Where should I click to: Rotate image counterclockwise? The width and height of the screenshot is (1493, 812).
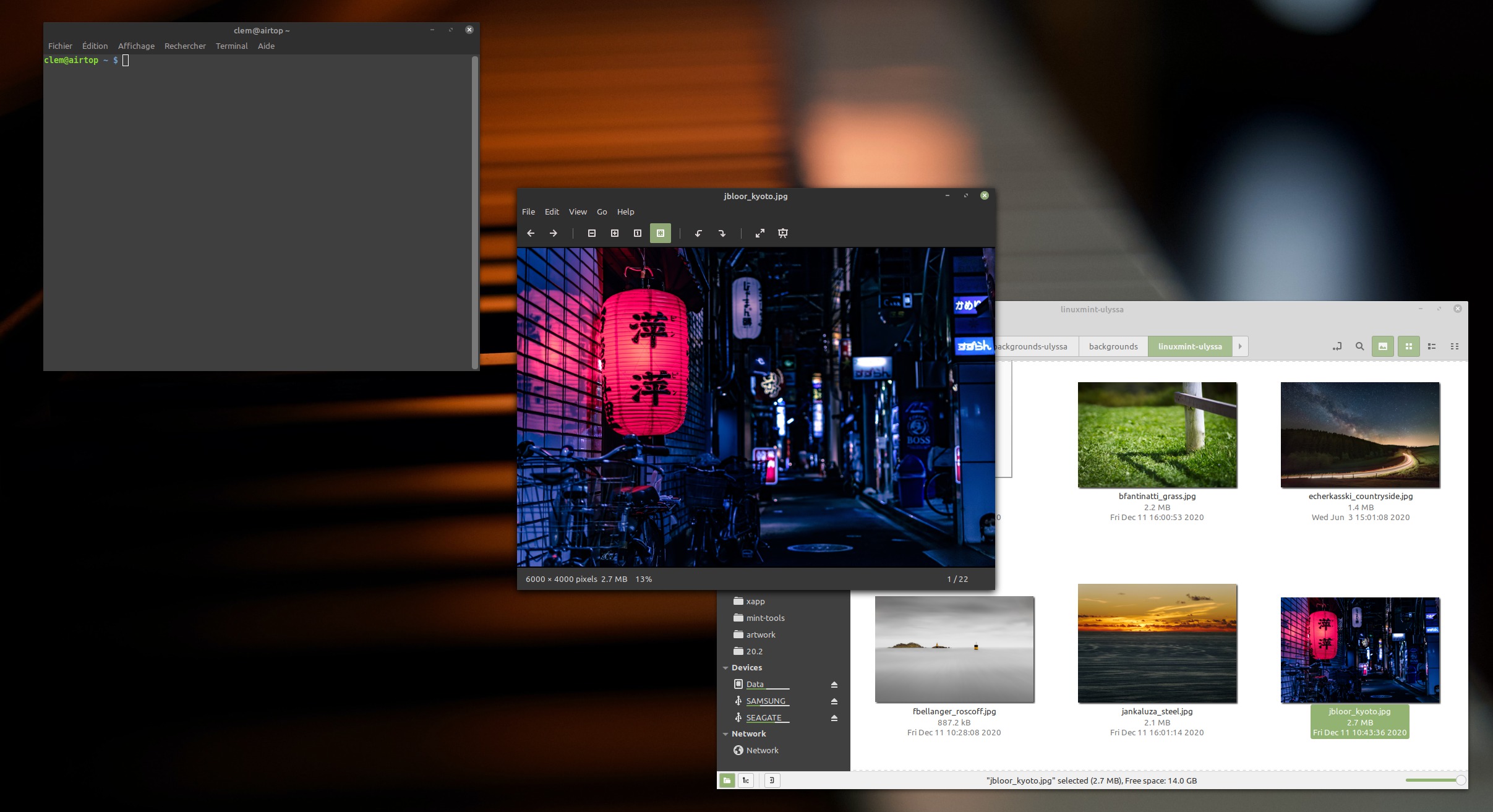coord(698,233)
